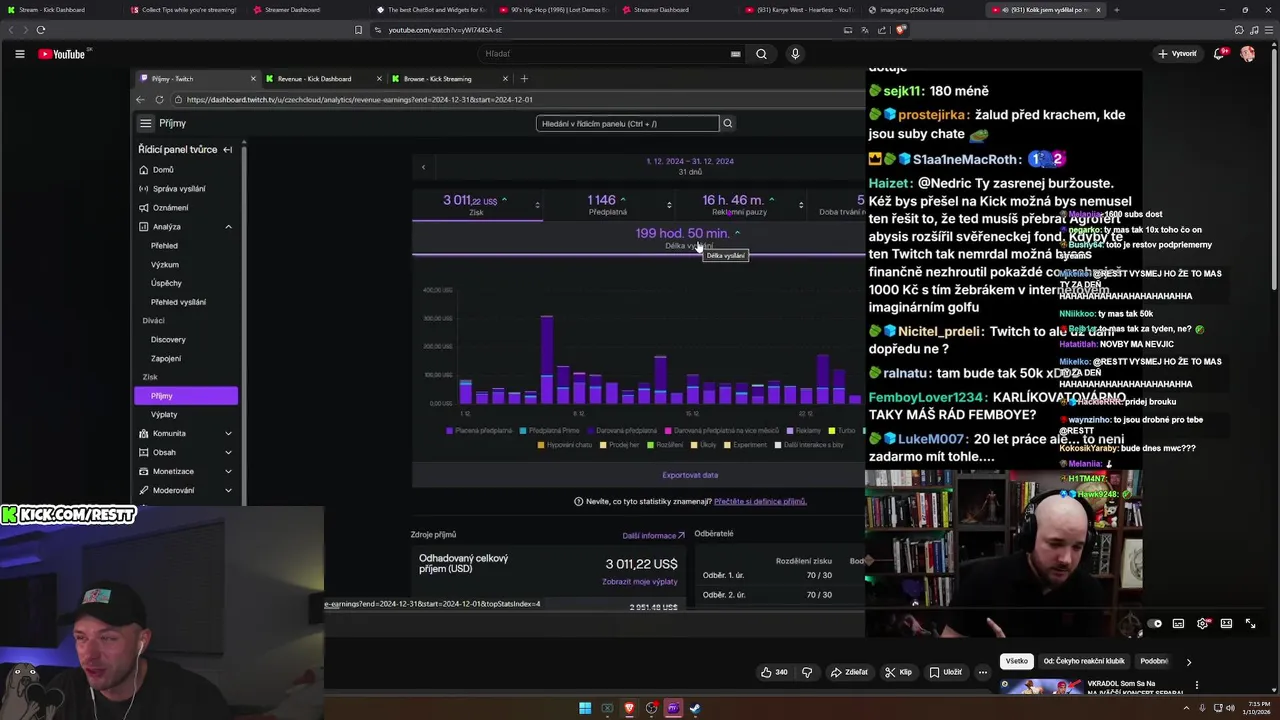1280x720 pixels.
Task: Open the YouTube hamburger guide menu
Action: point(19,54)
